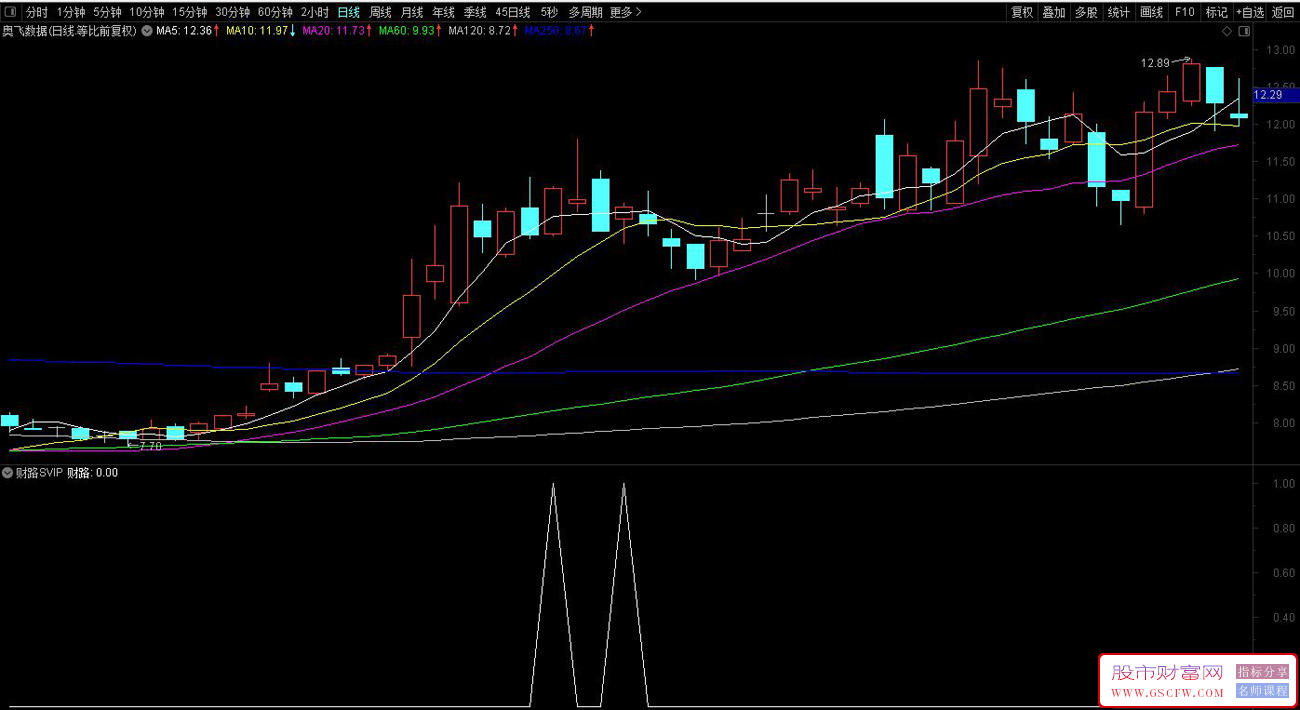Select the 15分钟 period tab
Viewport: 1300px width, 710px height.
190,13
